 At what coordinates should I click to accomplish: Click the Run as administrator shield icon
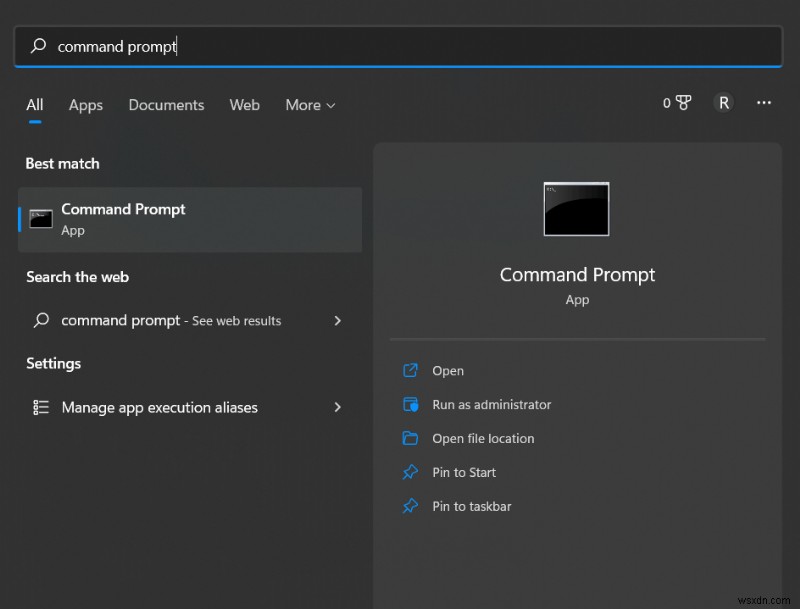410,404
